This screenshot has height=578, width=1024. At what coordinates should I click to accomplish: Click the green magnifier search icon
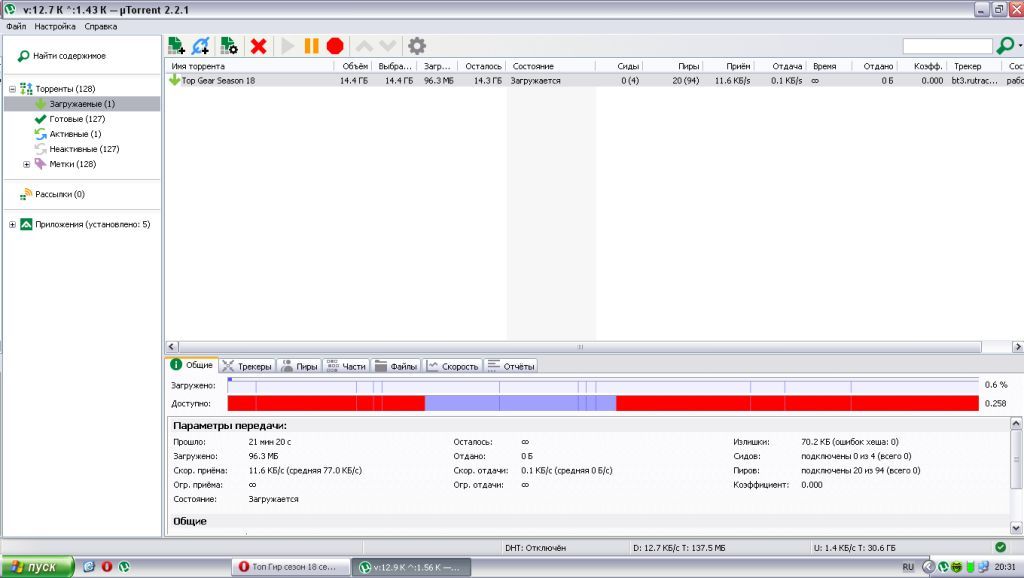[1005, 46]
